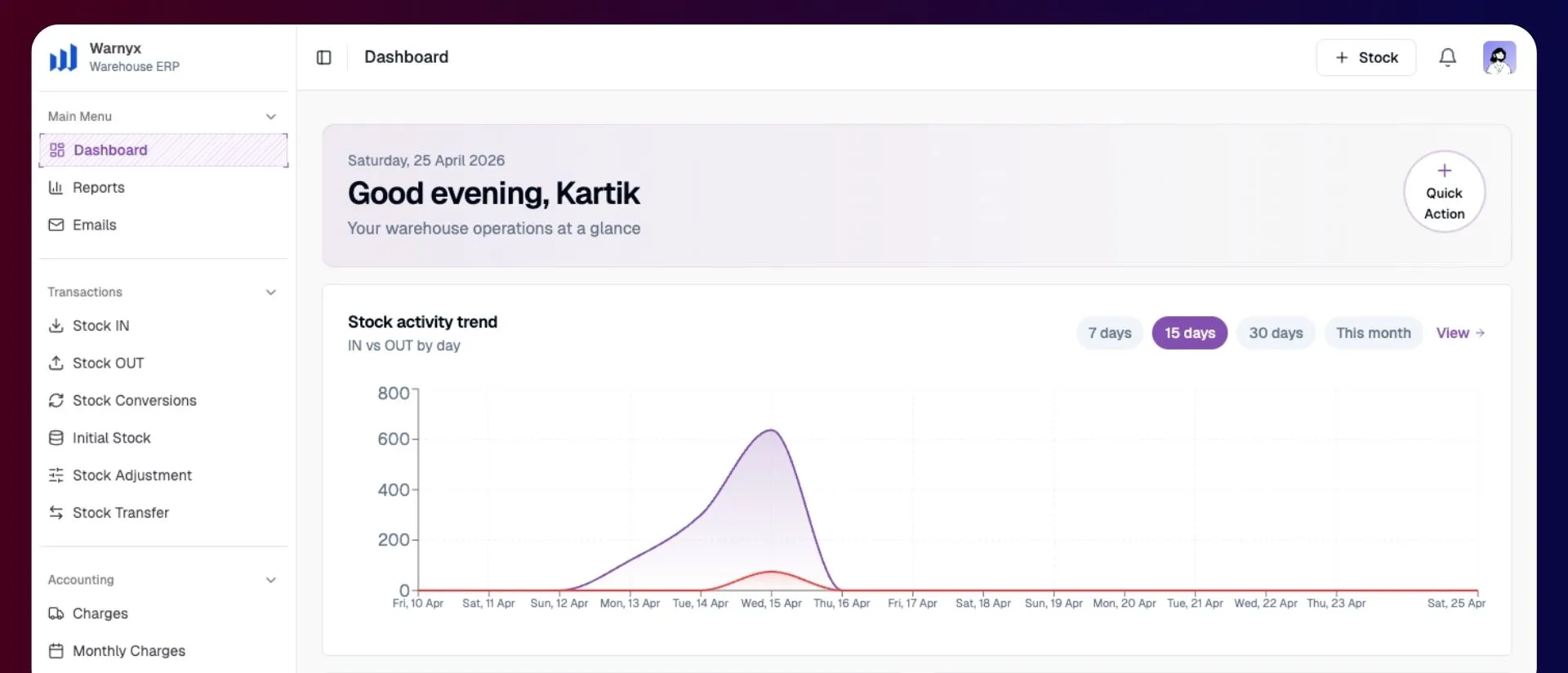Select the 7 days range
This screenshot has width=1568, height=673.
point(1109,333)
